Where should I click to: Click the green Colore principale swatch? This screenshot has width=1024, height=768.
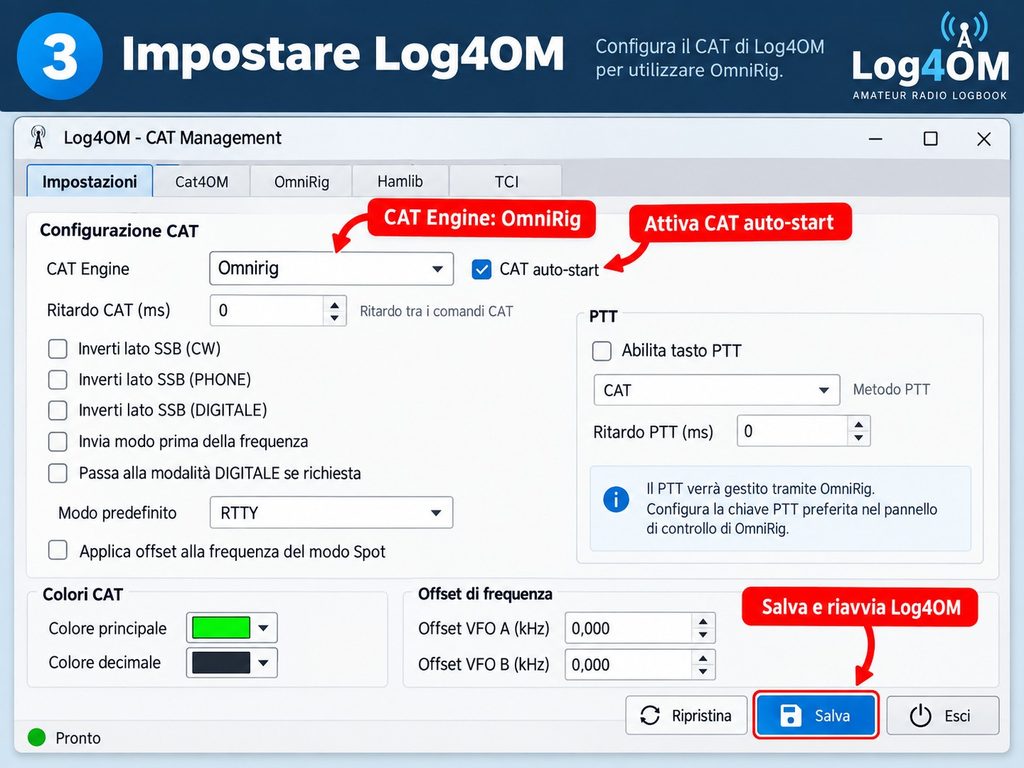(221, 628)
